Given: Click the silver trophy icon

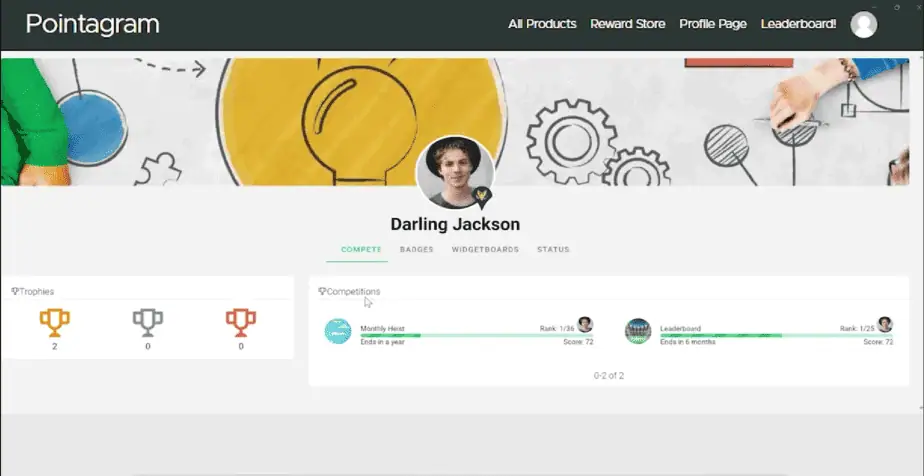Looking at the screenshot, I should pyautogui.click(x=148, y=323).
